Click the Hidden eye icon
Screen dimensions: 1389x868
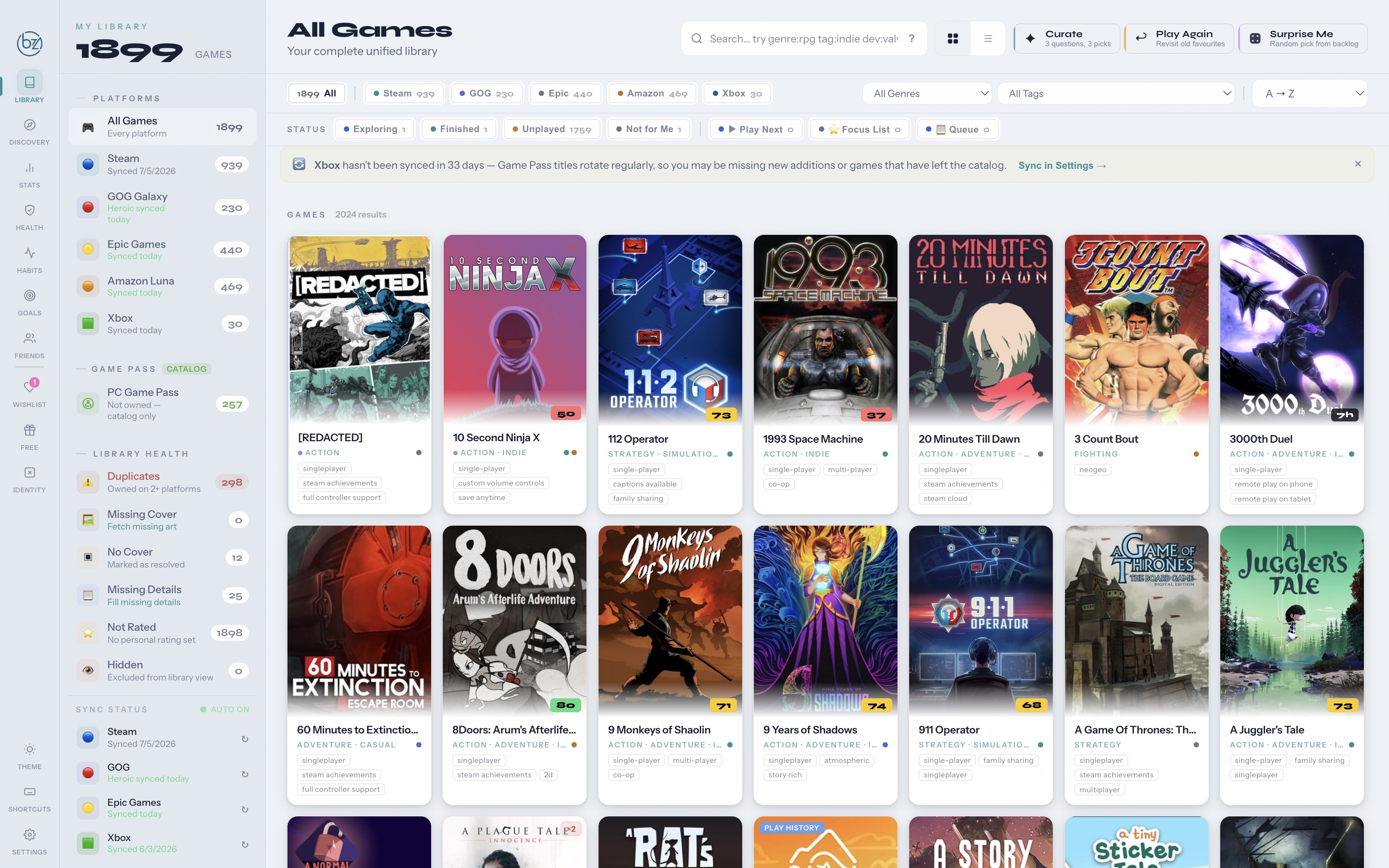pos(88,670)
